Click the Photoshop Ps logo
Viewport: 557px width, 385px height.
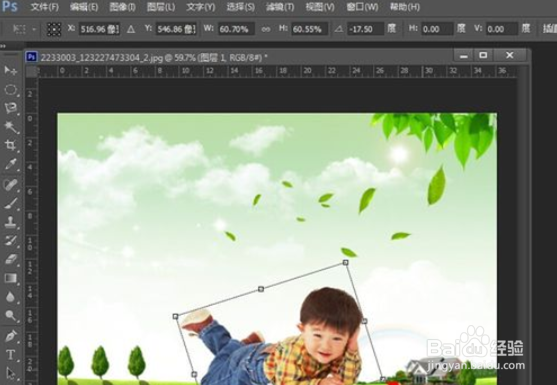pos(10,6)
